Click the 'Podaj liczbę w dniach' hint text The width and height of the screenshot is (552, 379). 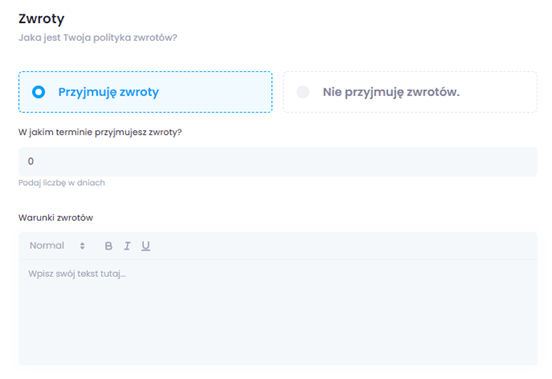(62, 183)
